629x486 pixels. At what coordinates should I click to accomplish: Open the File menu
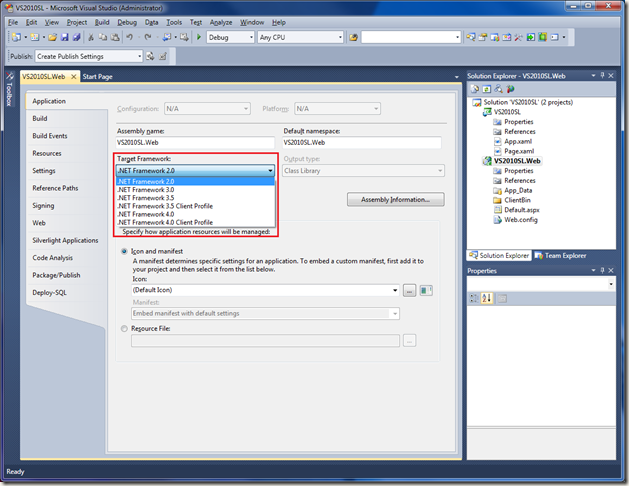(13, 22)
